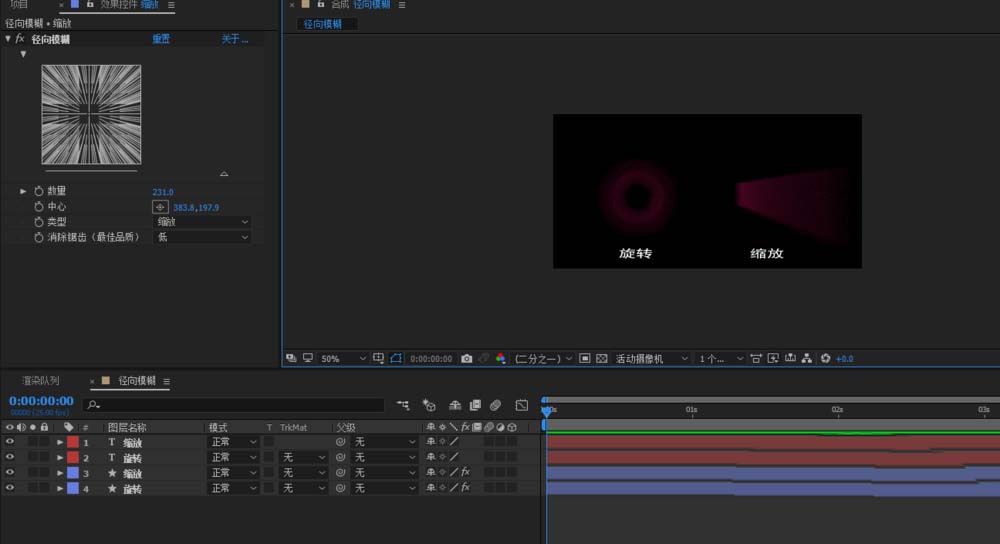The image size is (1000, 544).
Task: Click the 径向模糊 composition breadcrumb tab
Action: [x=323, y=24]
